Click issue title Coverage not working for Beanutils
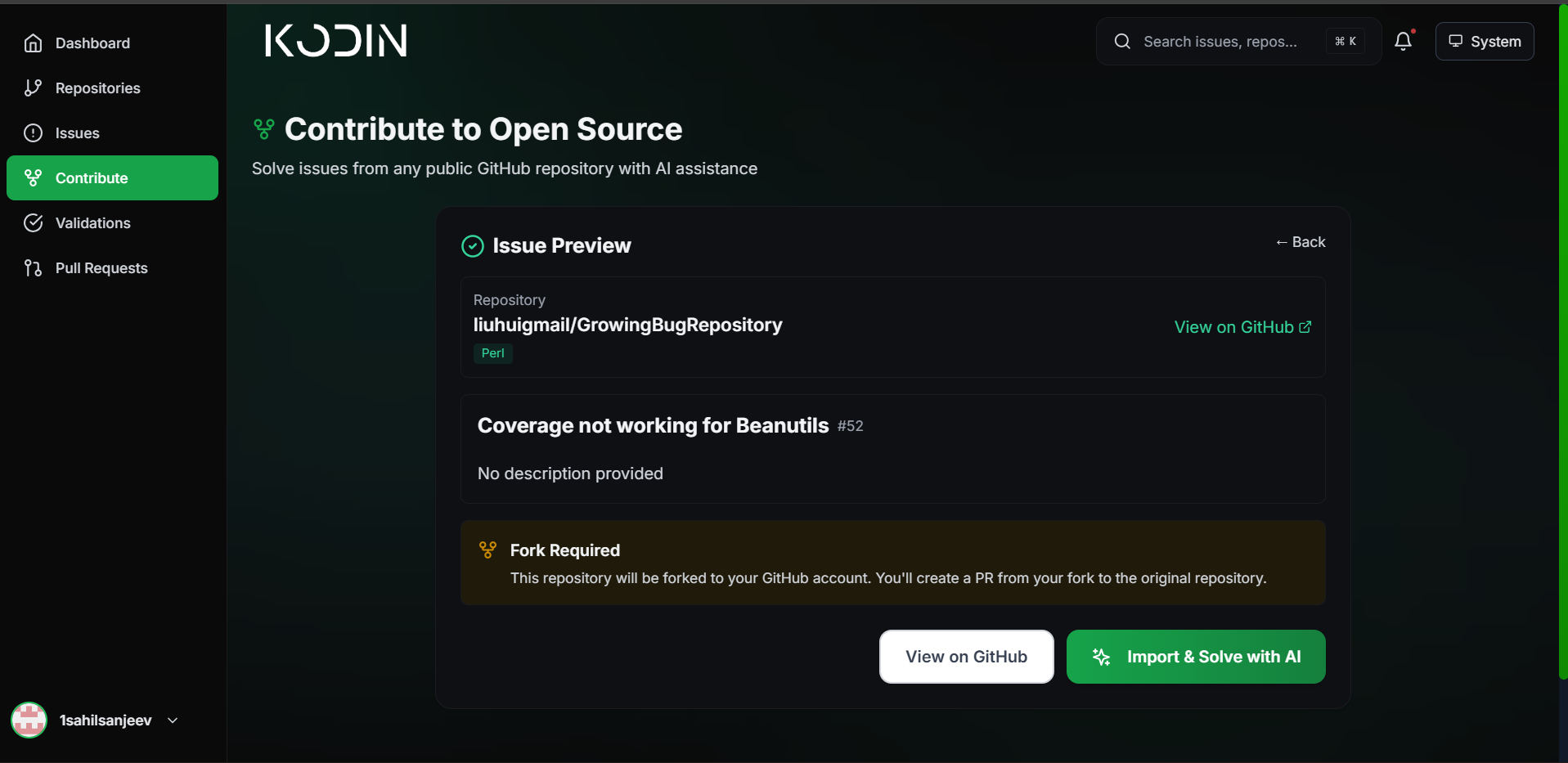1568x763 pixels. point(653,426)
